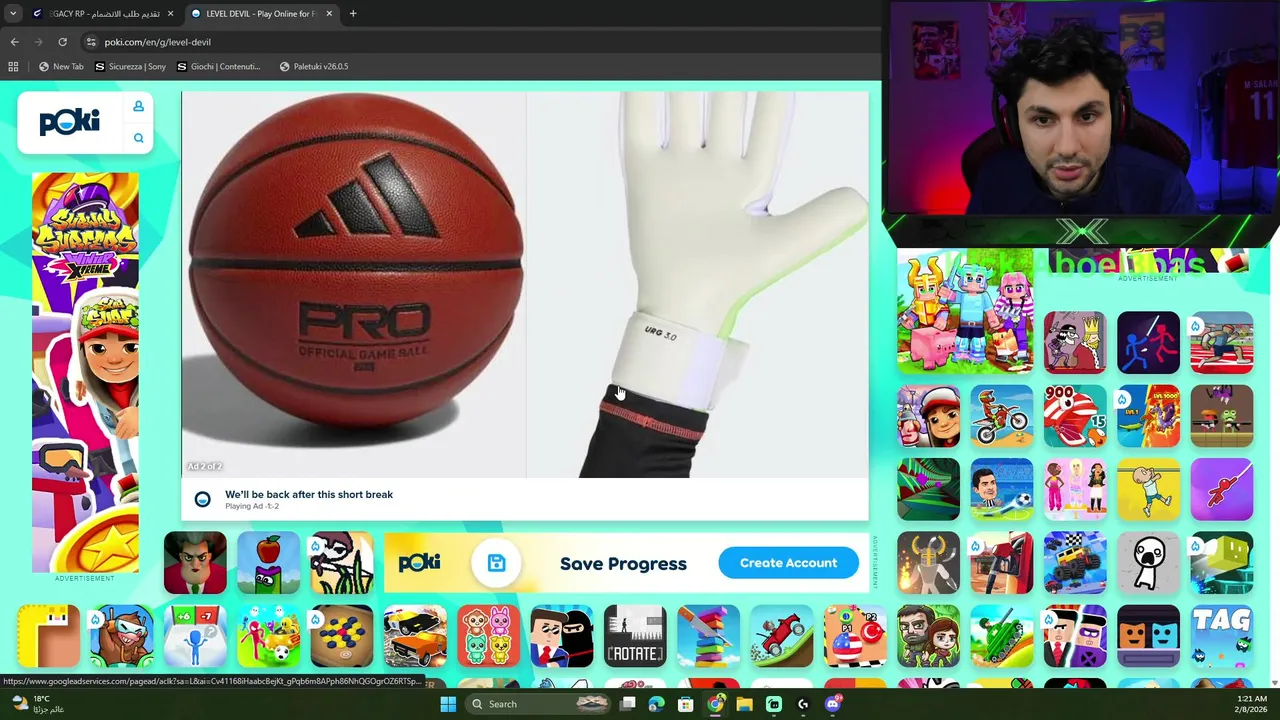Image resolution: width=1280 pixels, height=720 pixels.
Task: Open site information icon in address bar
Action: click(91, 42)
